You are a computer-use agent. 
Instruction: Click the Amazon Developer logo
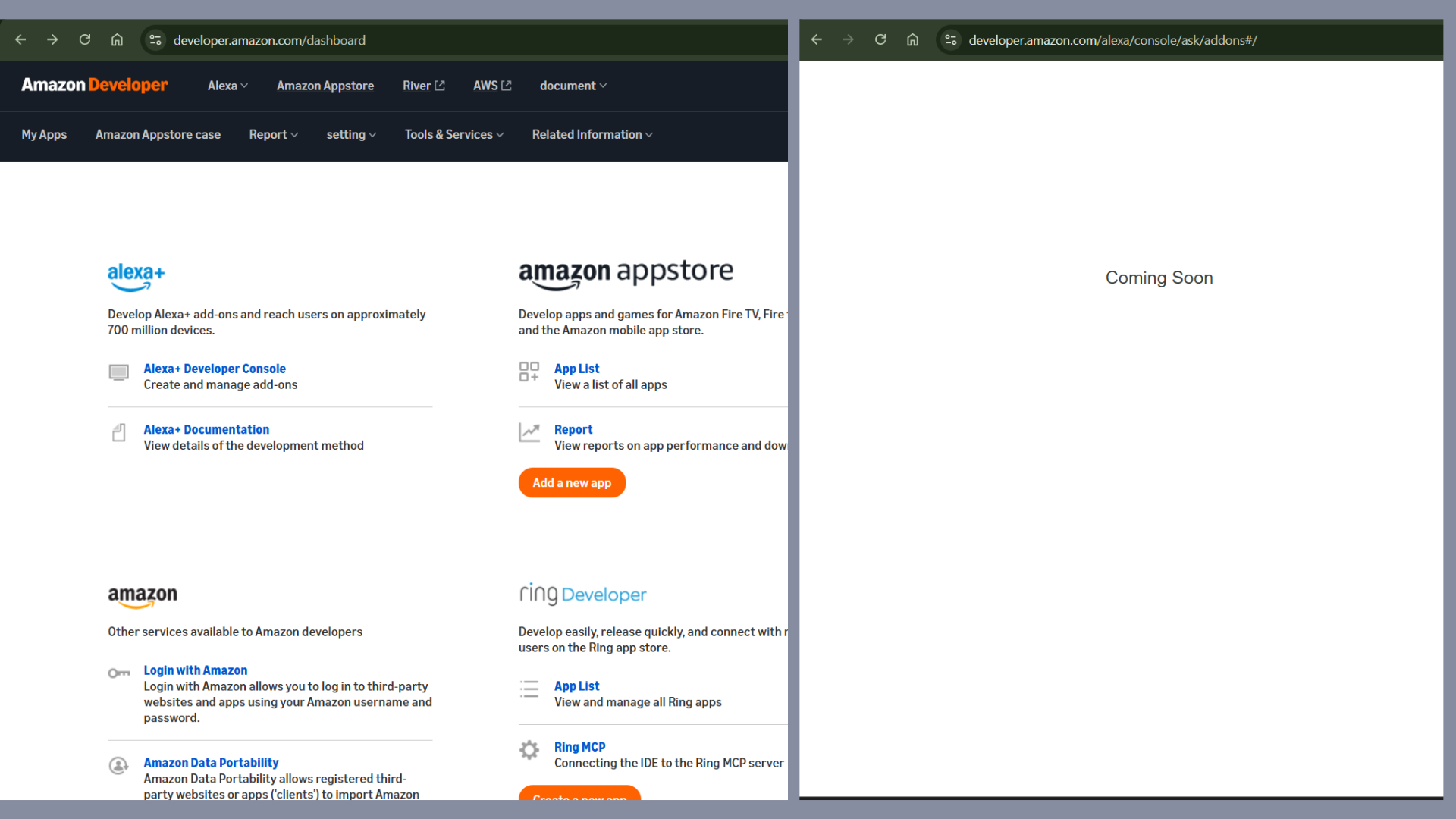tap(95, 86)
